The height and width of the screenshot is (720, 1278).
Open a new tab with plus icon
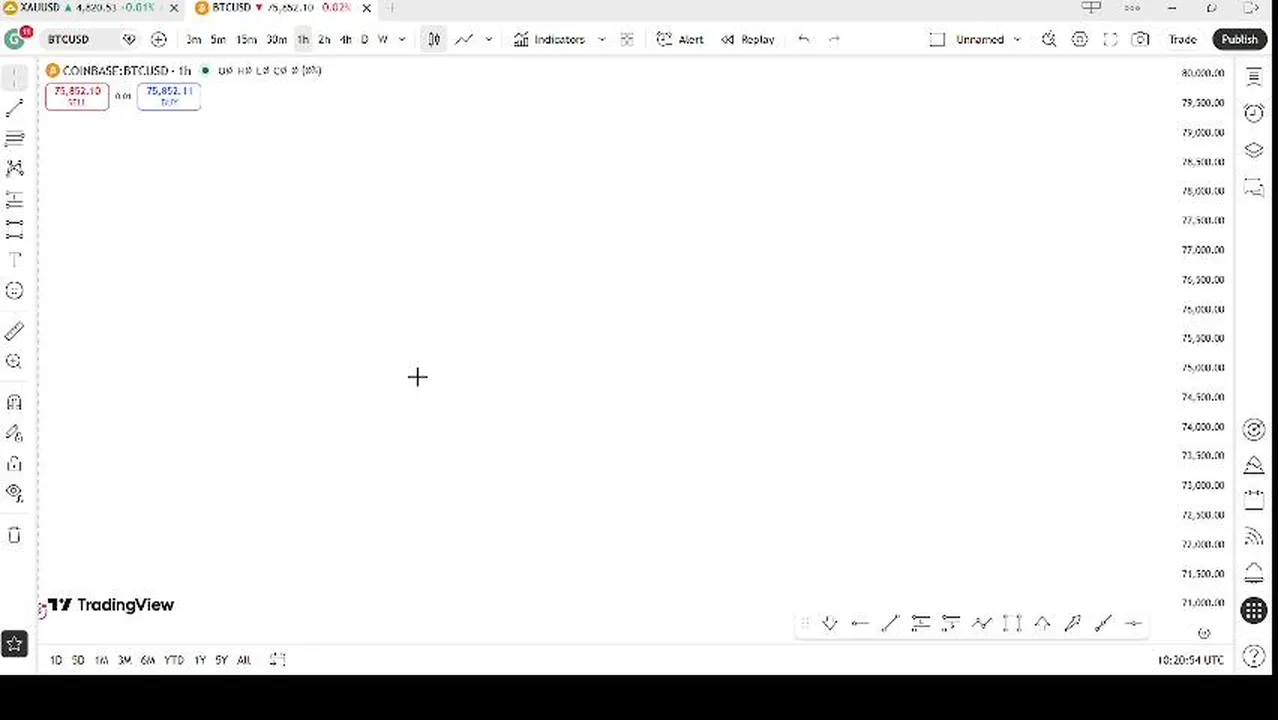tap(391, 8)
